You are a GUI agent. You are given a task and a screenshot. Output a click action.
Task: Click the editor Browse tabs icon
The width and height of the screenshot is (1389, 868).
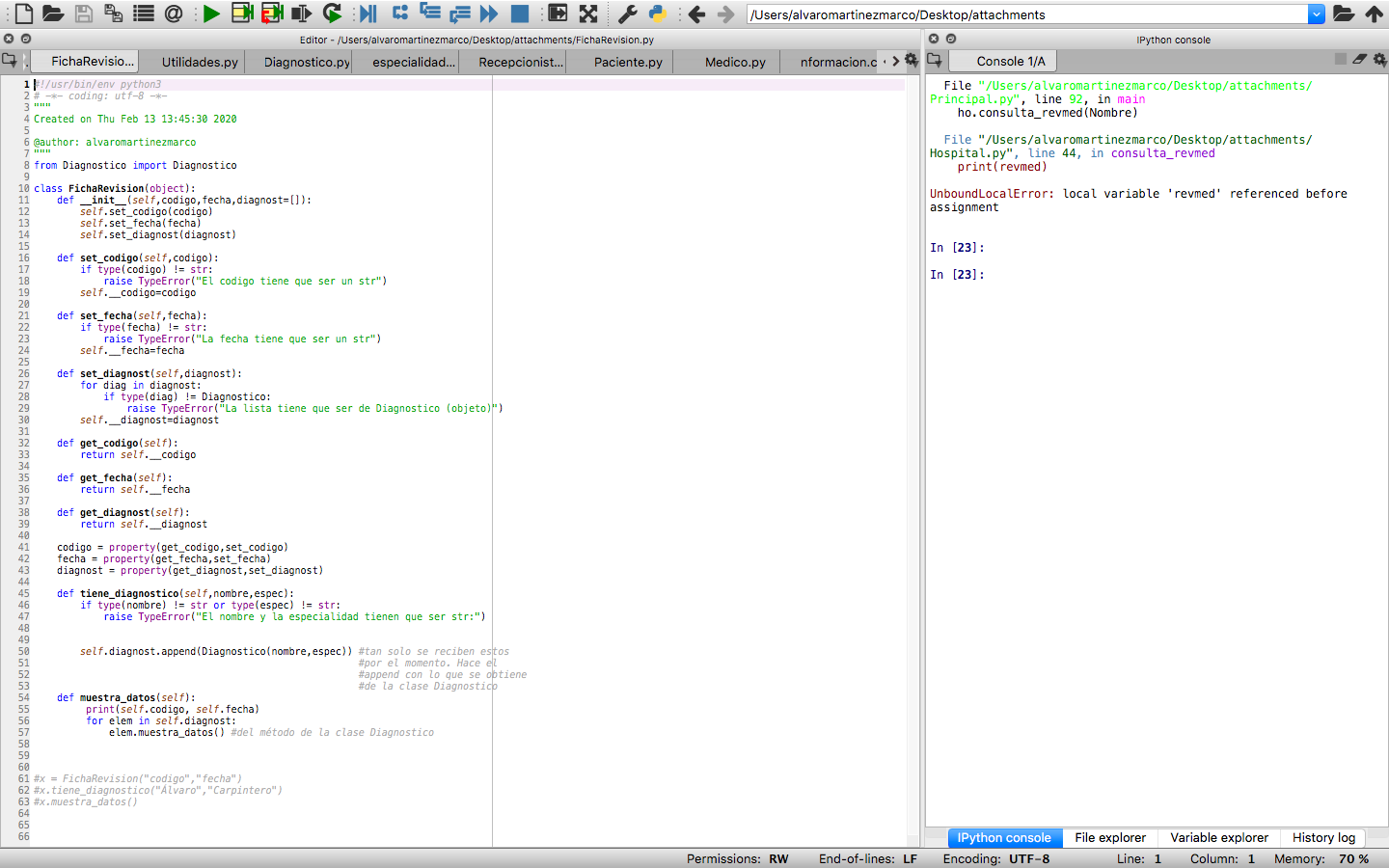[x=10, y=60]
